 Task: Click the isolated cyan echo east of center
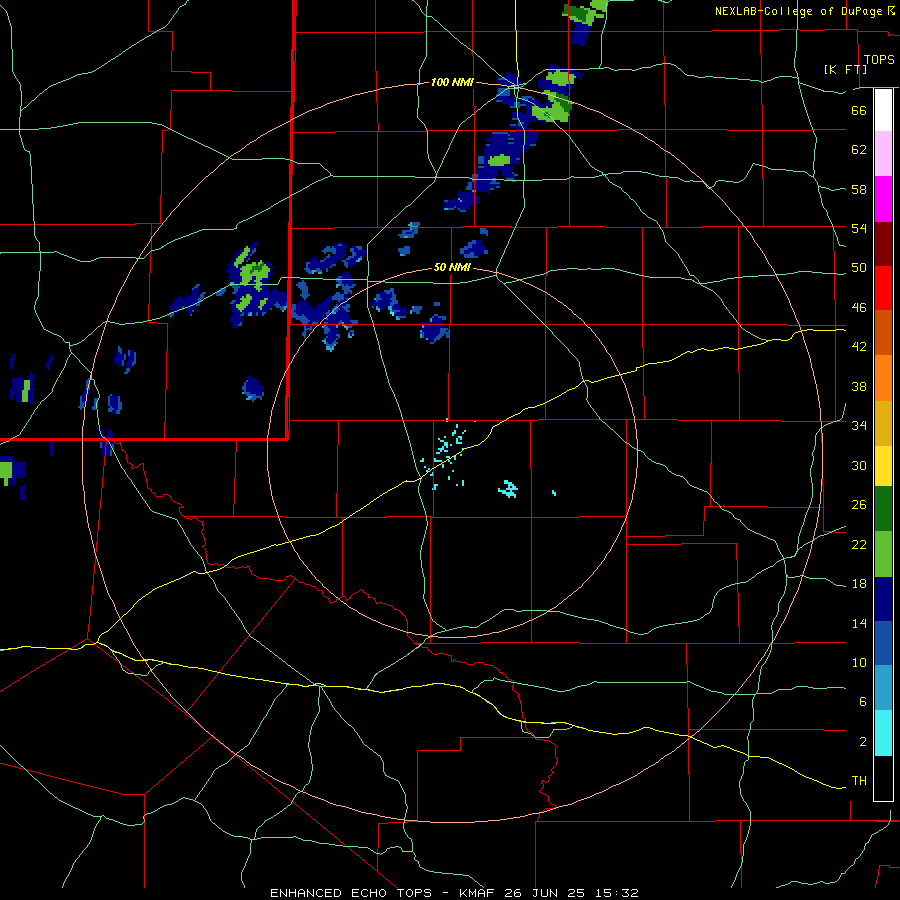pos(508,489)
